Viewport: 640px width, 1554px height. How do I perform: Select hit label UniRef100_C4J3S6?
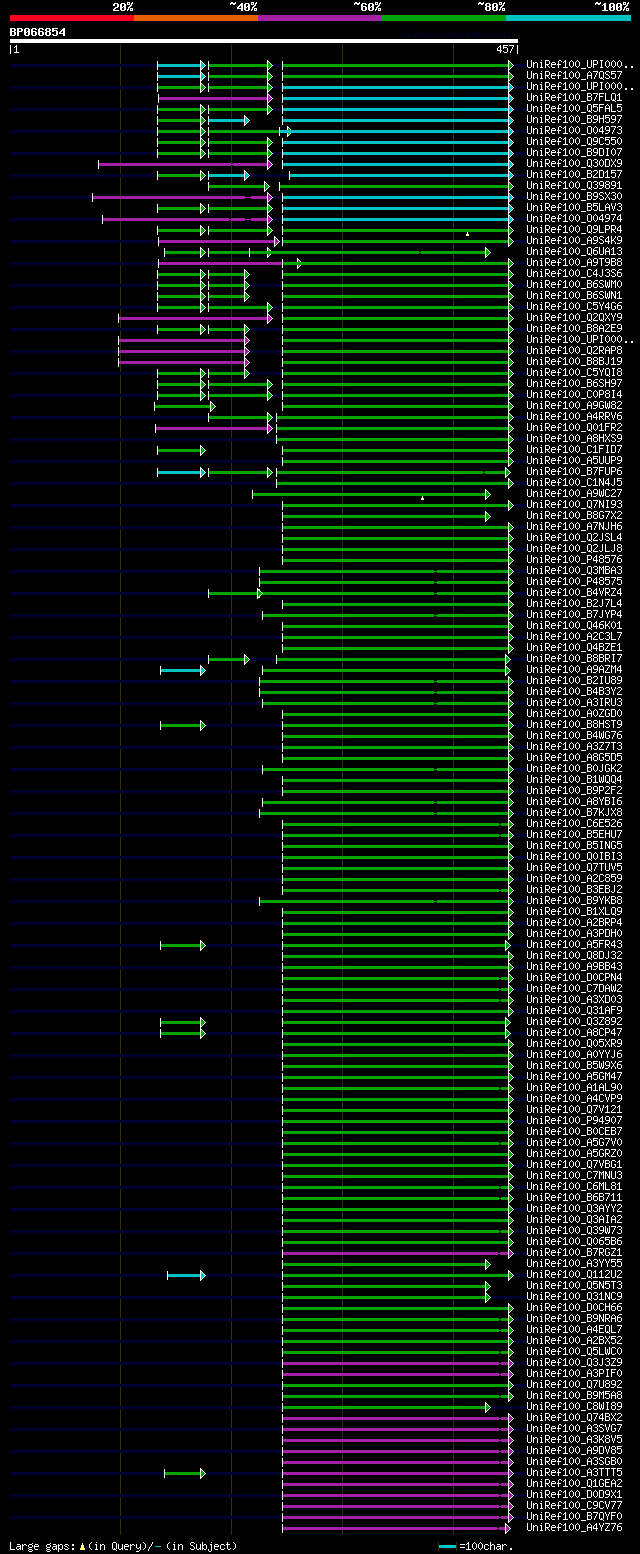pos(574,273)
